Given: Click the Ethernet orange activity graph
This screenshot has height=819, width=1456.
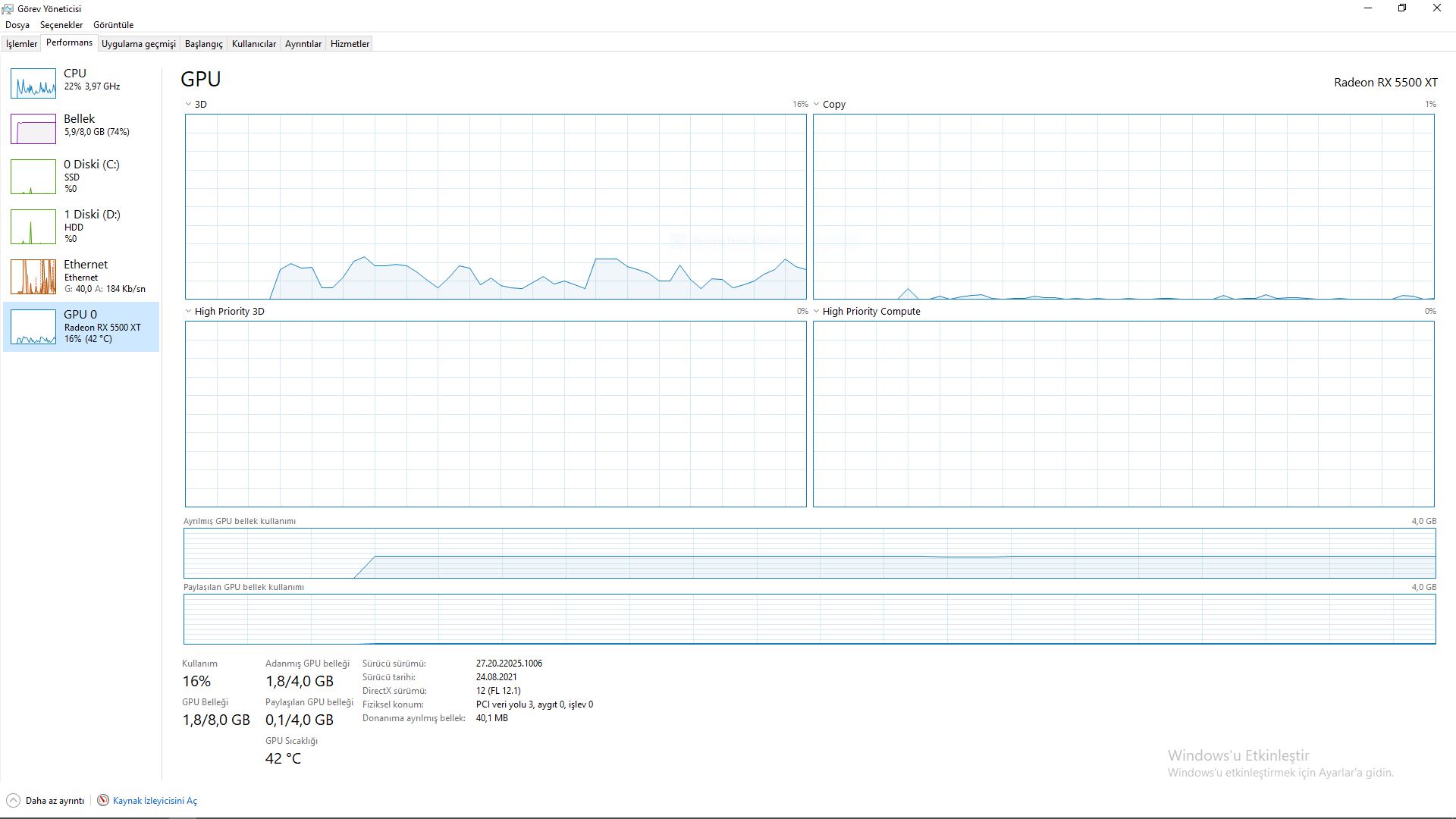Looking at the screenshot, I should 33,277.
